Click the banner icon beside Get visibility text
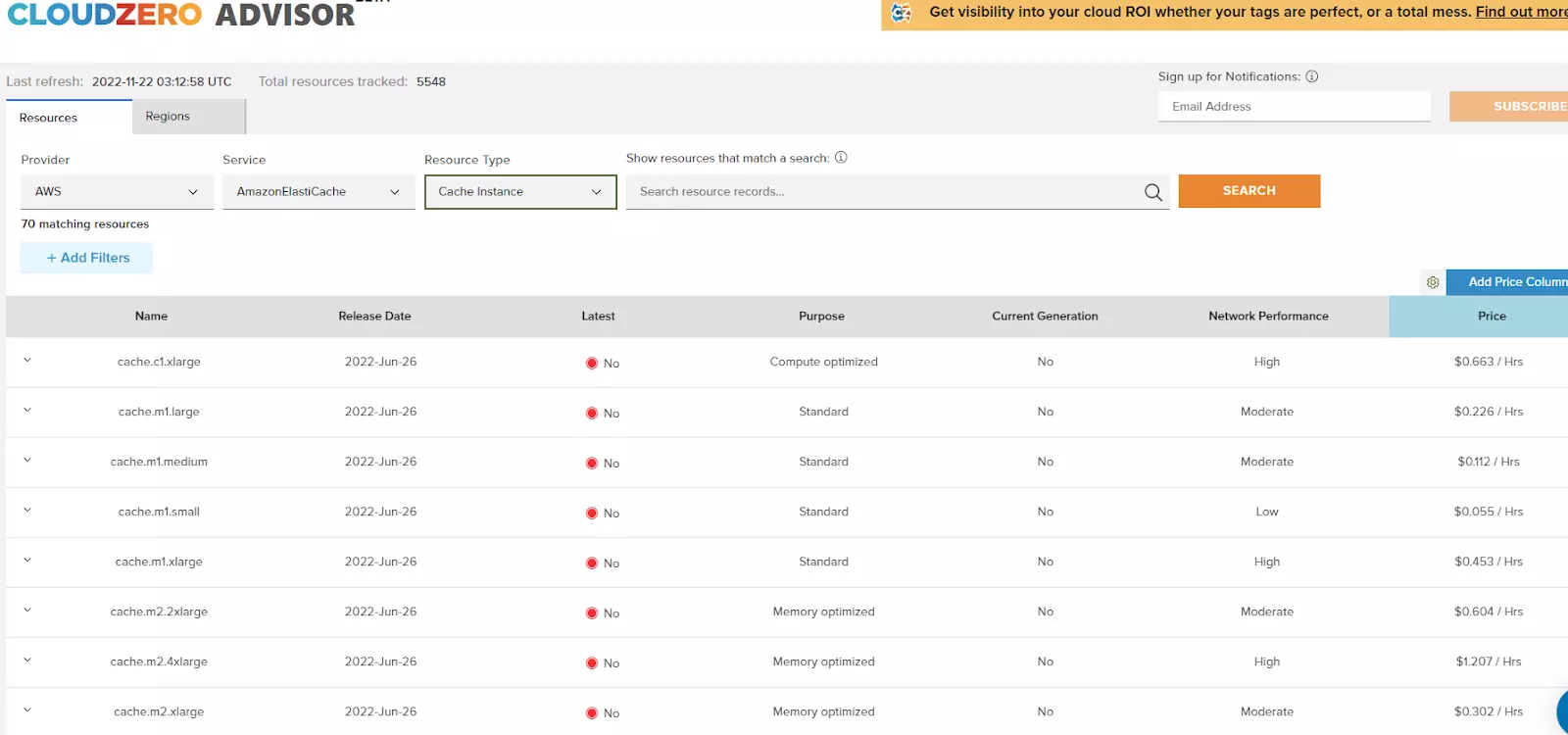Screen dimensions: 1568x735 901,13
